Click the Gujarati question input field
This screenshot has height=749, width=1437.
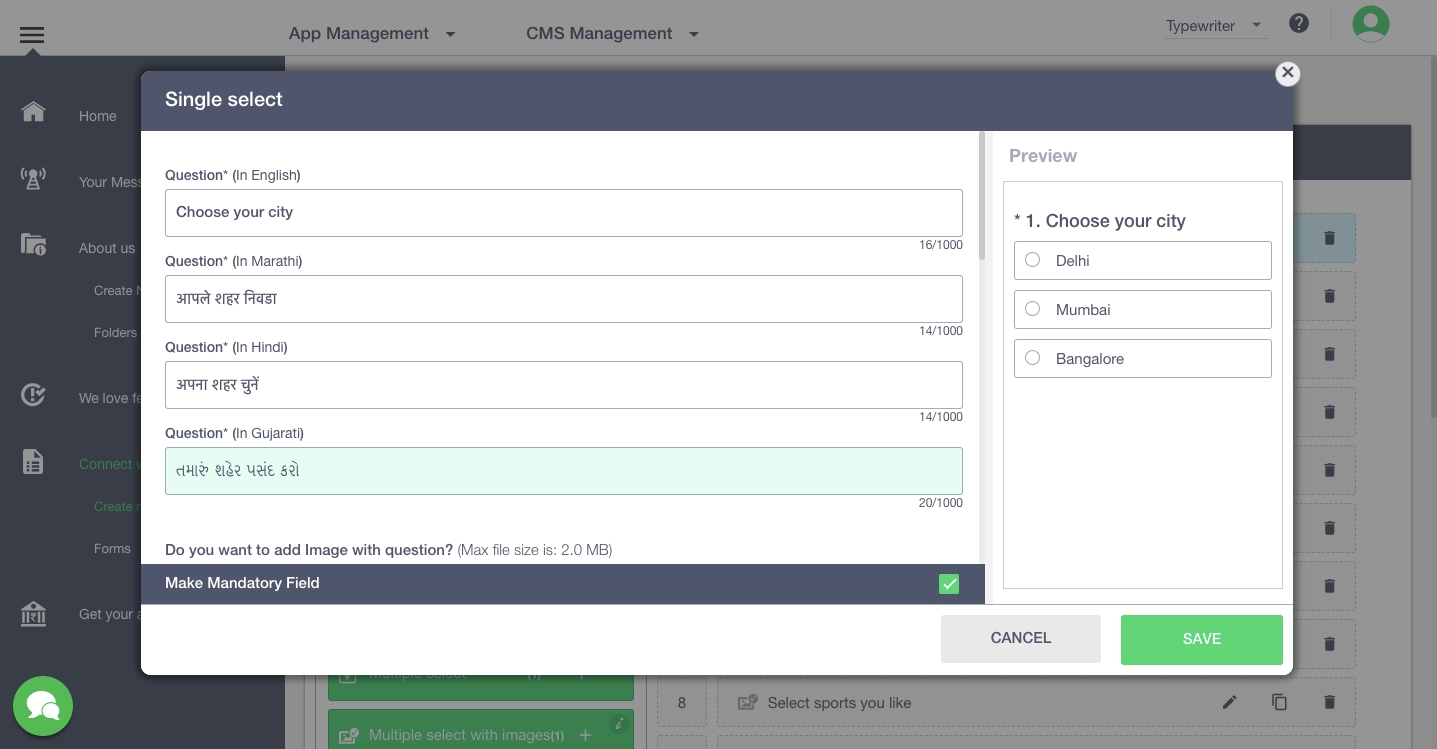coord(563,471)
